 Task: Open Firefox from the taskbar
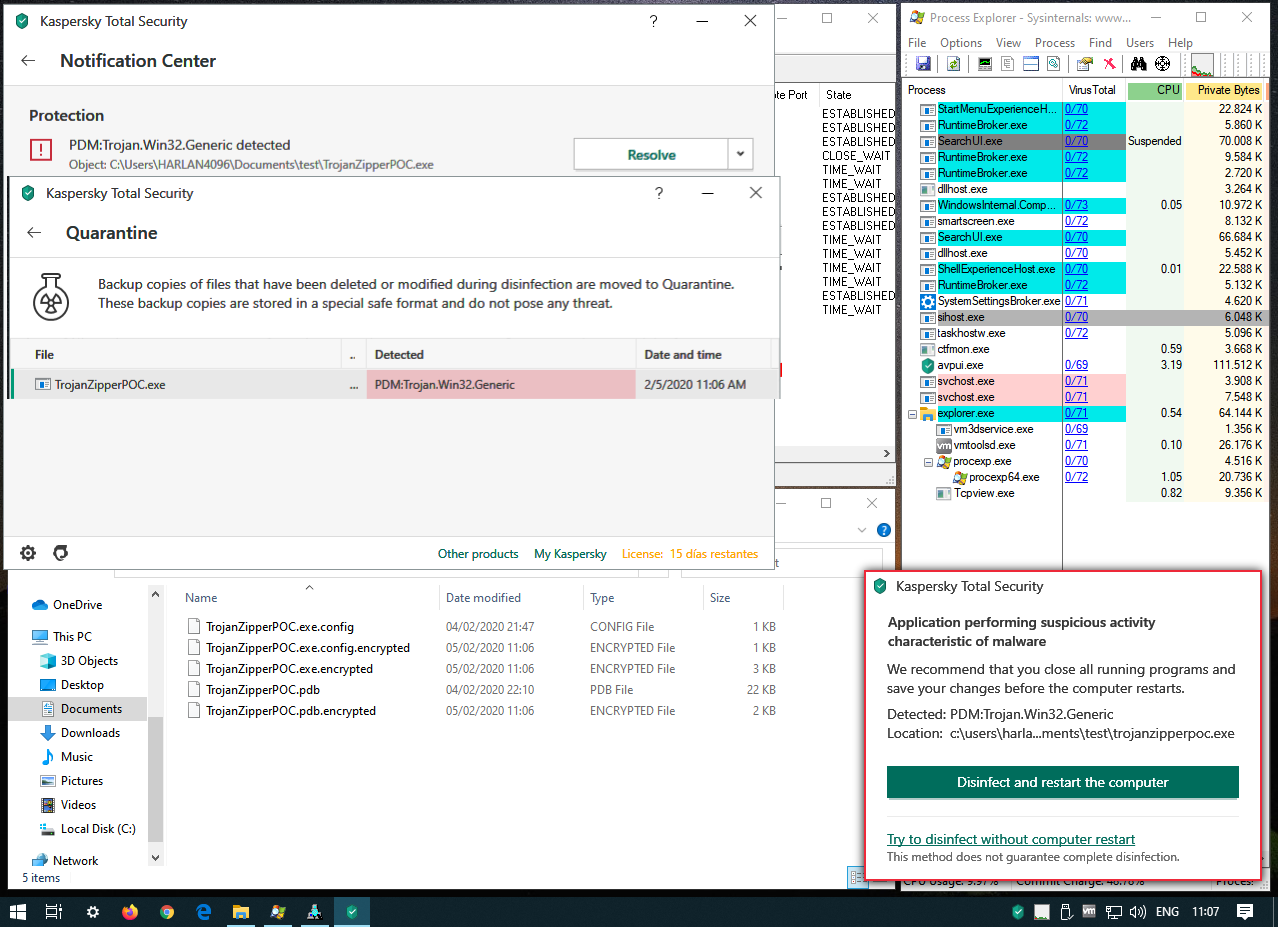[x=130, y=912]
